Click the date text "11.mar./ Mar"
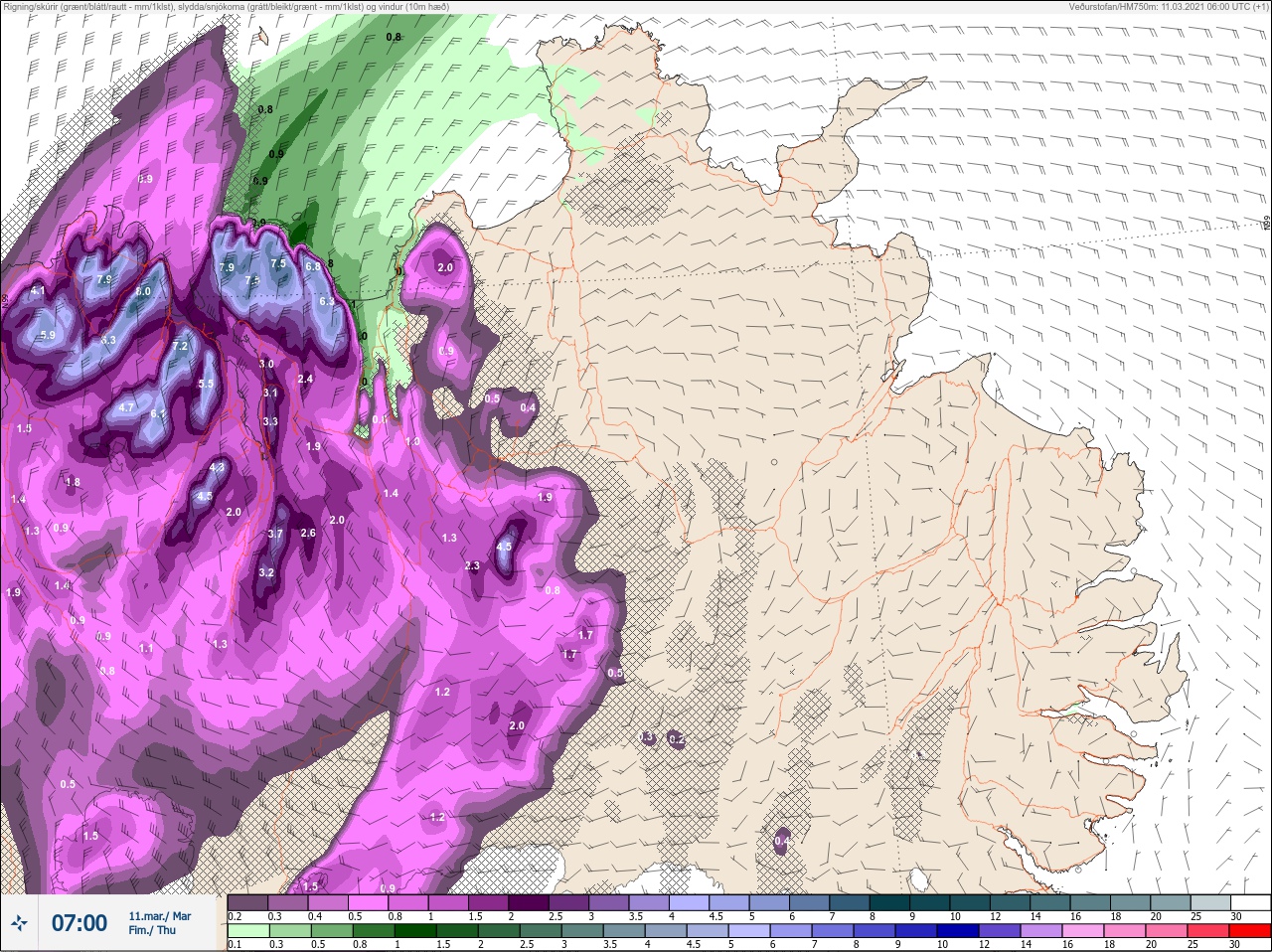Image resolution: width=1272 pixels, height=952 pixels. pyautogui.click(x=160, y=916)
